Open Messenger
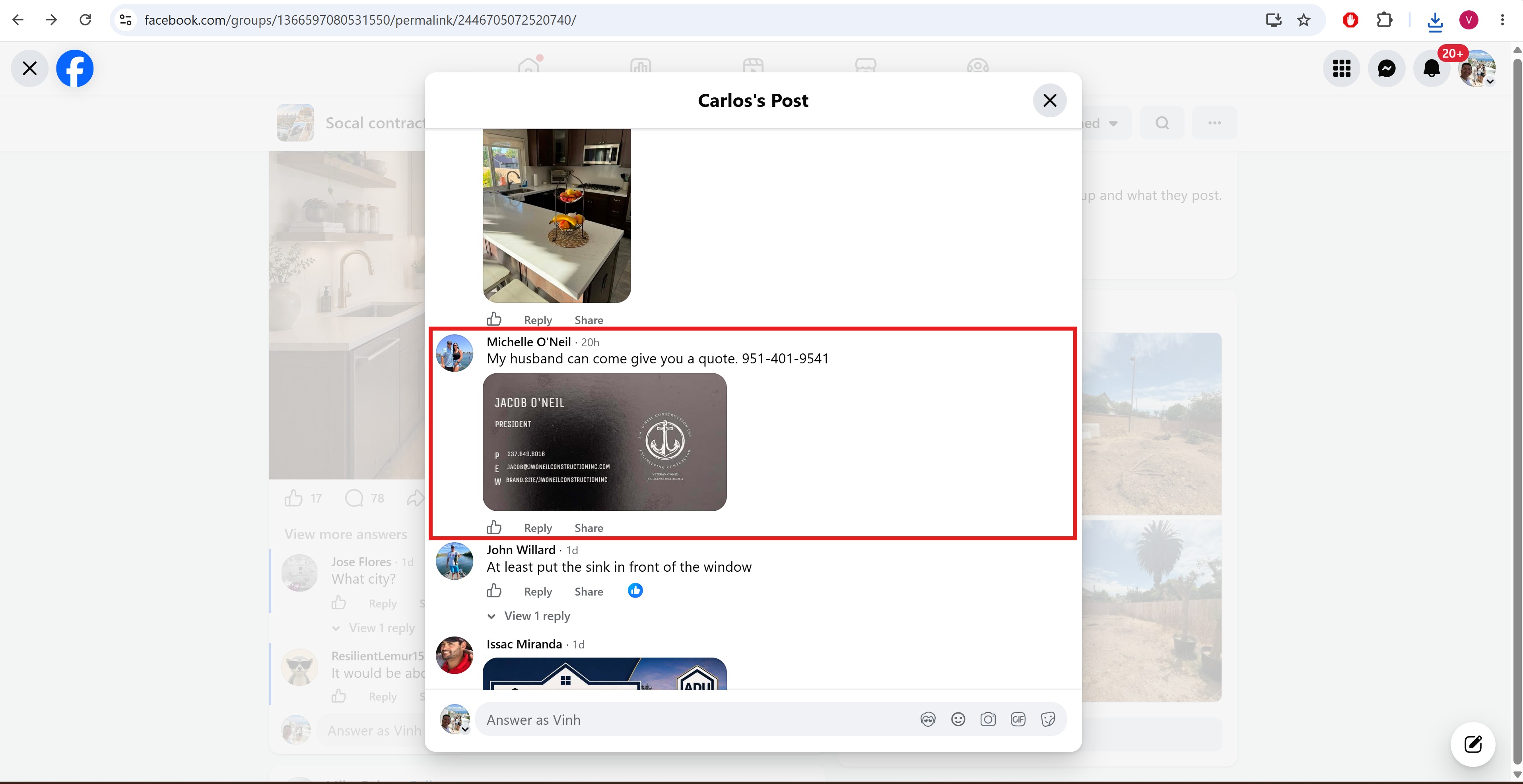Screen dimensions: 1523x784 1387,69
